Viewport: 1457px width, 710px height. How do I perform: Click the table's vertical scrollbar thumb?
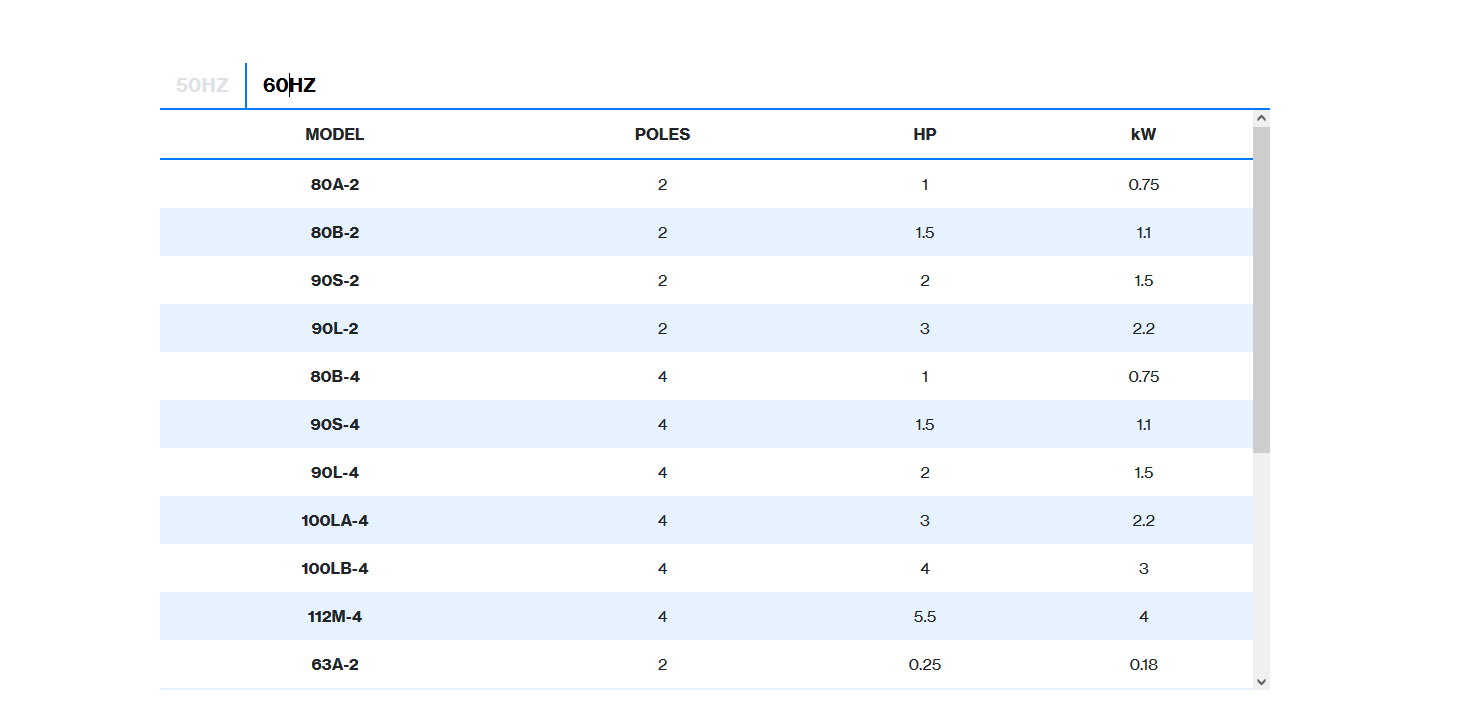(1261, 290)
